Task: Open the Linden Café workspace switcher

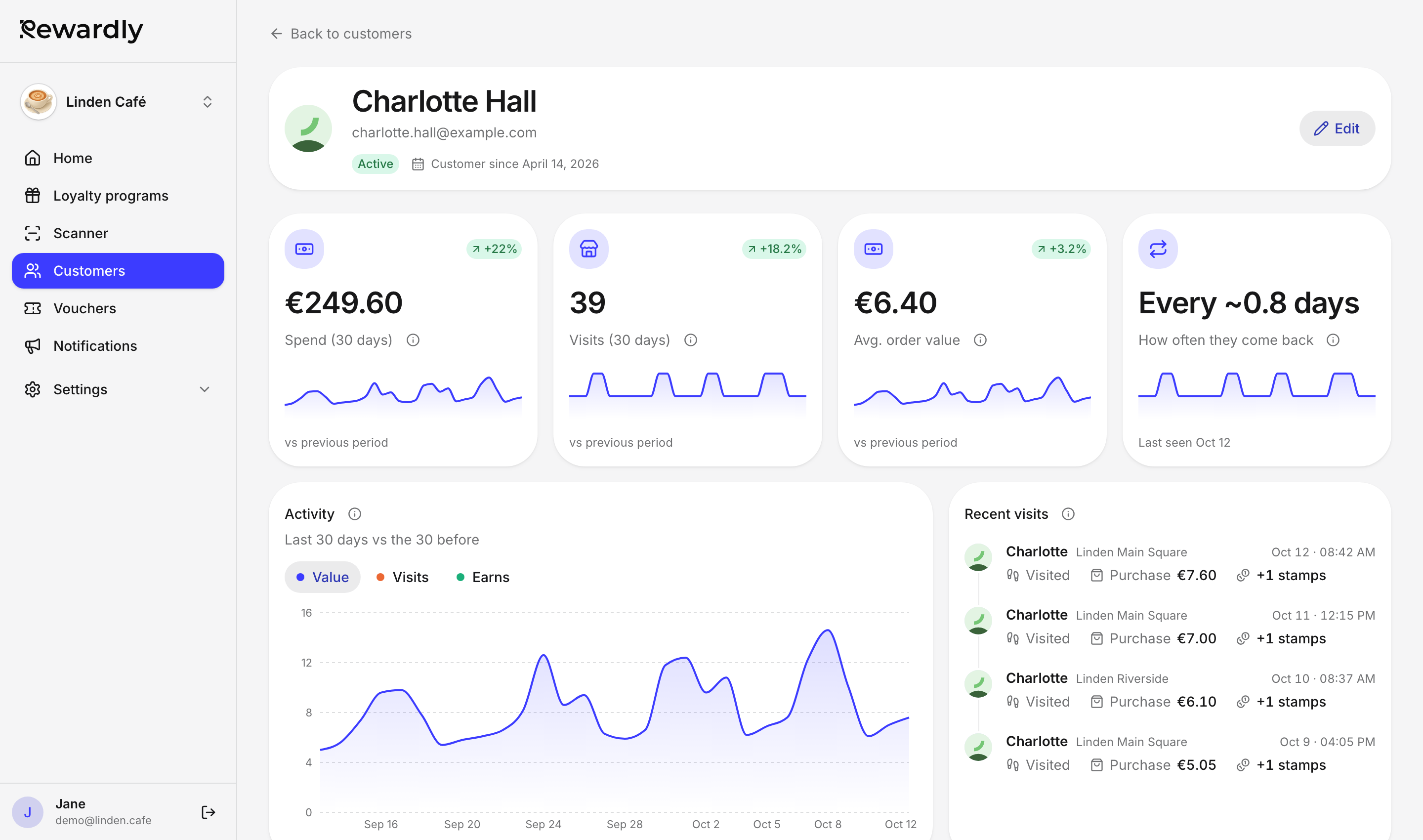Action: [x=118, y=102]
